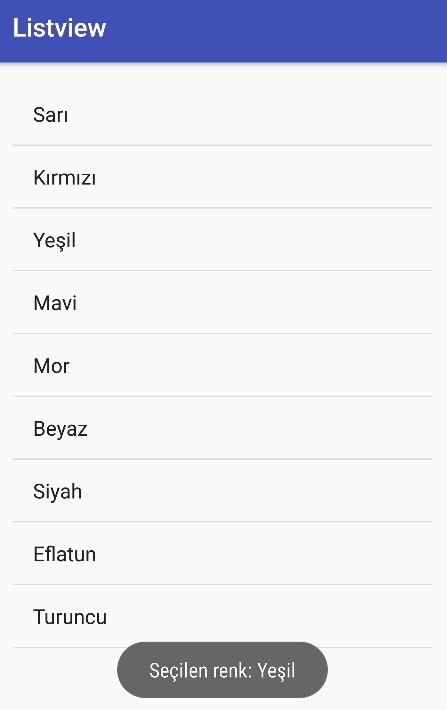This screenshot has height=710, width=447.
Task: Tap the Turuncu list entry
Action: [222, 616]
